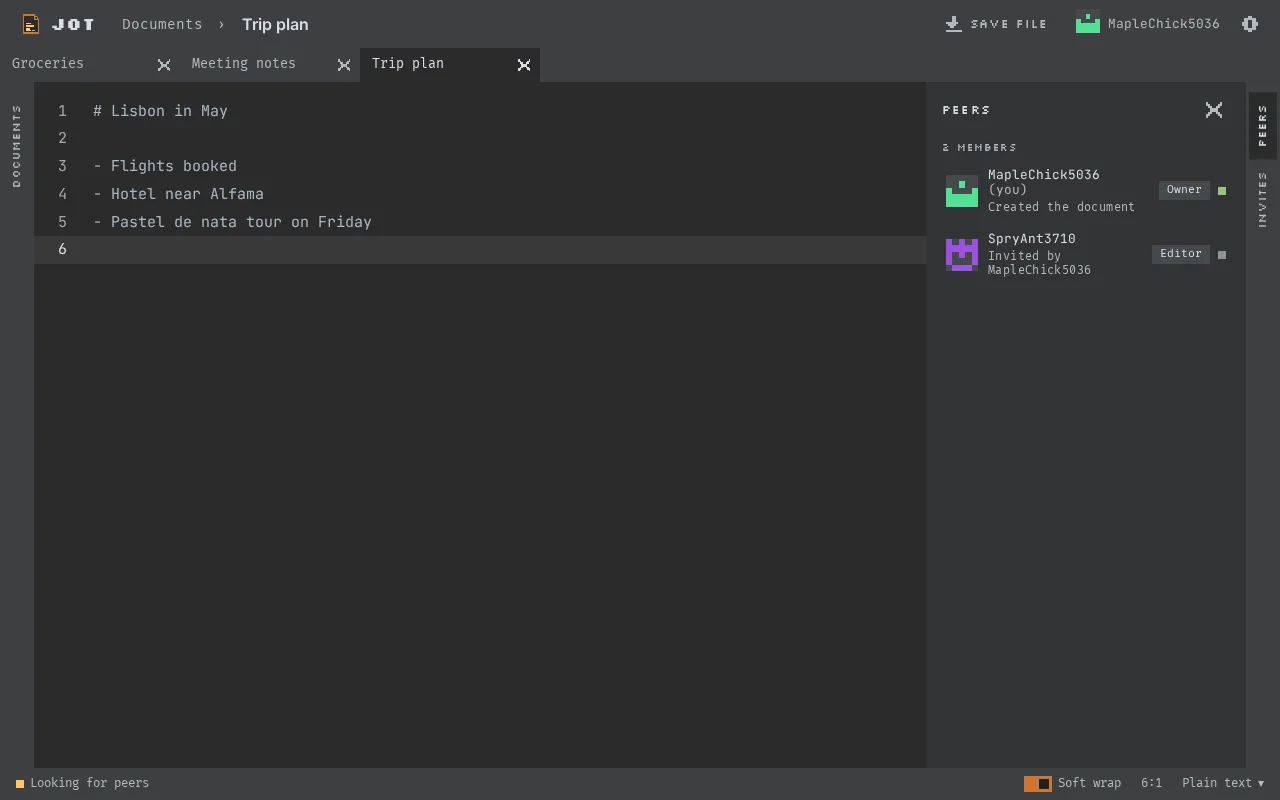Click the "Looking for peers" status text
Image resolution: width=1280 pixels, height=800 pixels.
(89, 784)
